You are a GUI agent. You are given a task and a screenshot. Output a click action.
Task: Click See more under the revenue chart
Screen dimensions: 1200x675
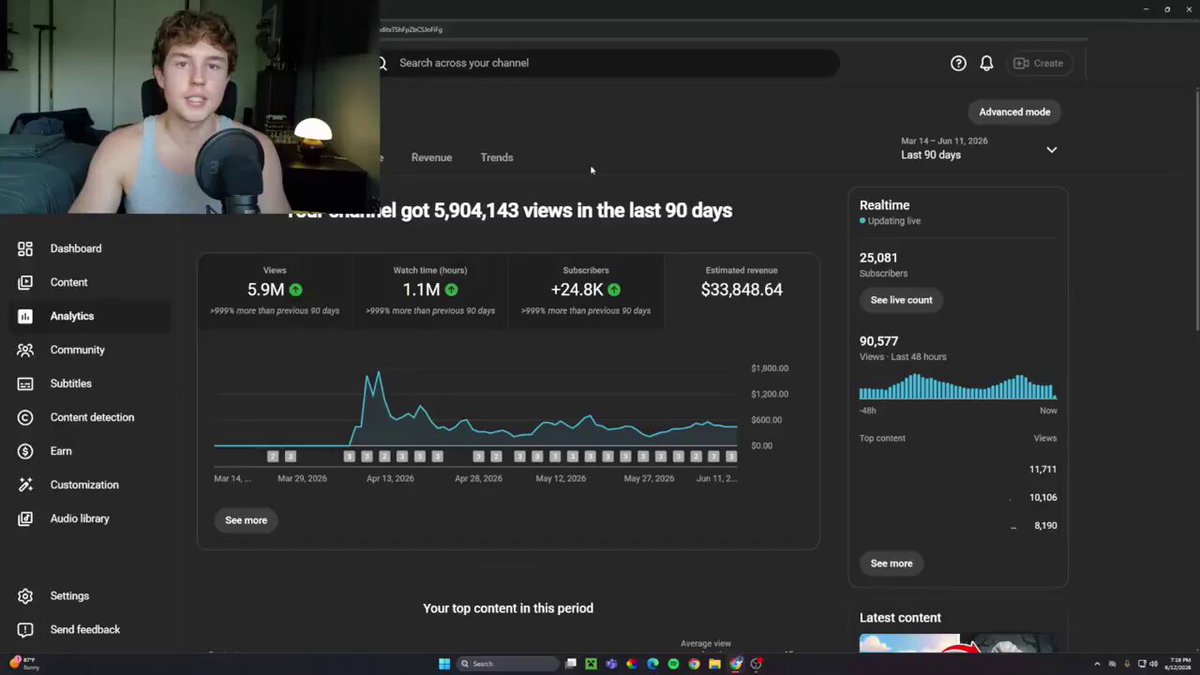pyautogui.click(x=246, y=520)
